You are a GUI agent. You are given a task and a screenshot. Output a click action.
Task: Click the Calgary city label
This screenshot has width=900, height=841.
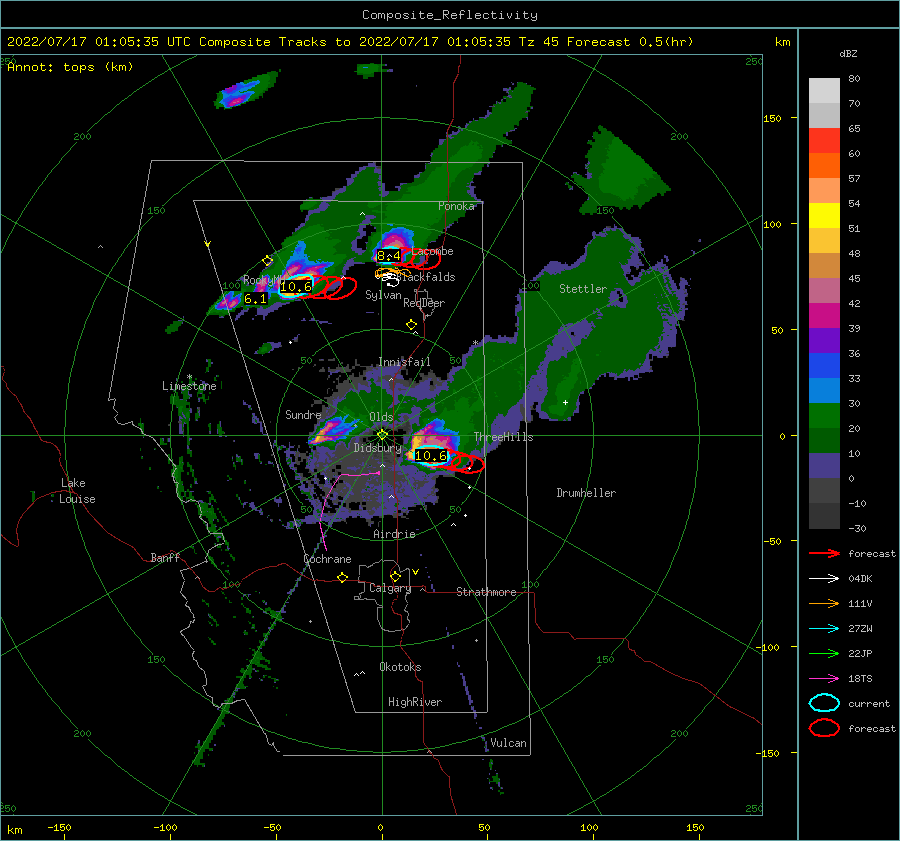pos(390,588)
